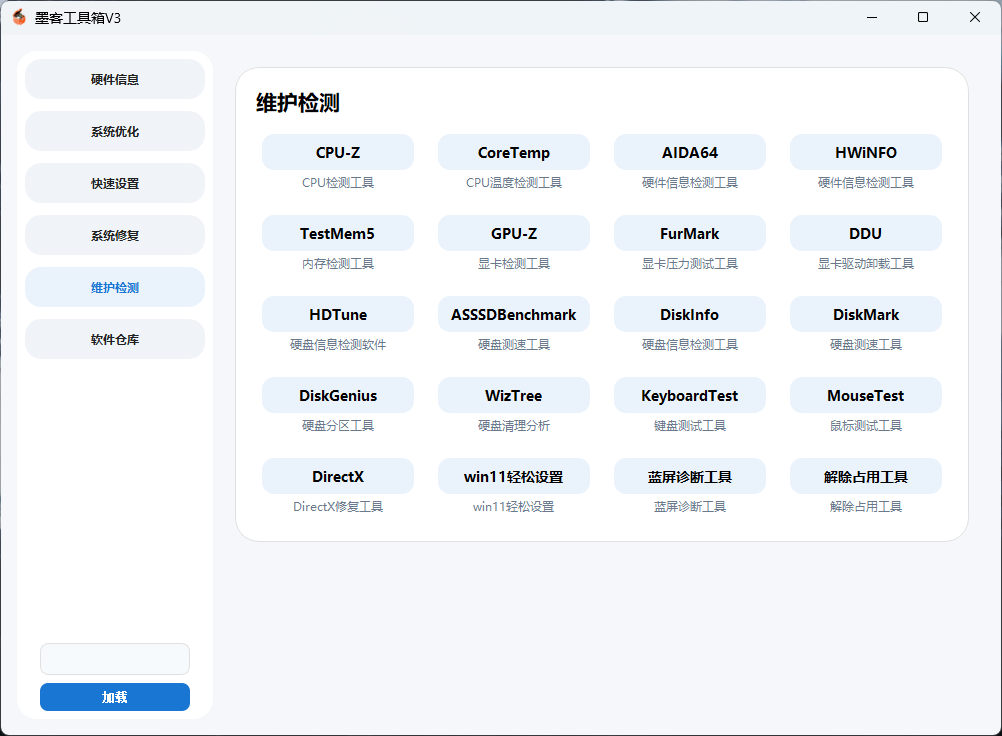Launch HWiNFO hardware info tool

point(865,152)
